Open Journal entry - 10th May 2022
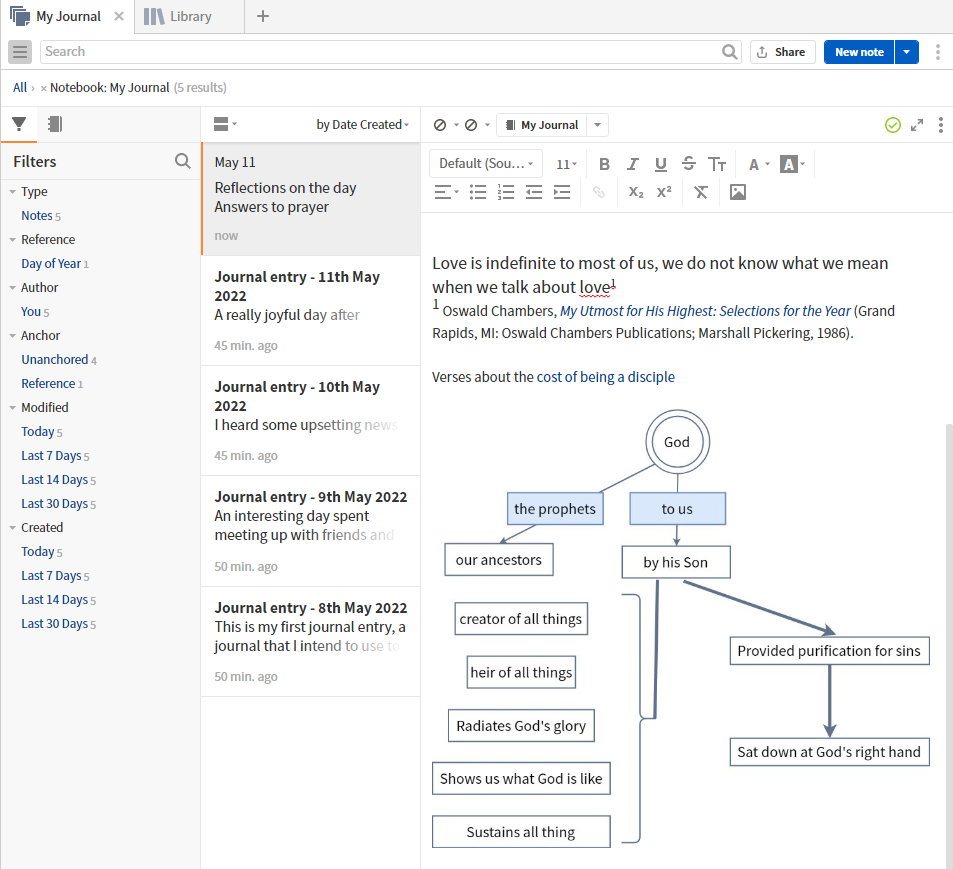Viewport: 953px width, 869px height. point(311,421)
